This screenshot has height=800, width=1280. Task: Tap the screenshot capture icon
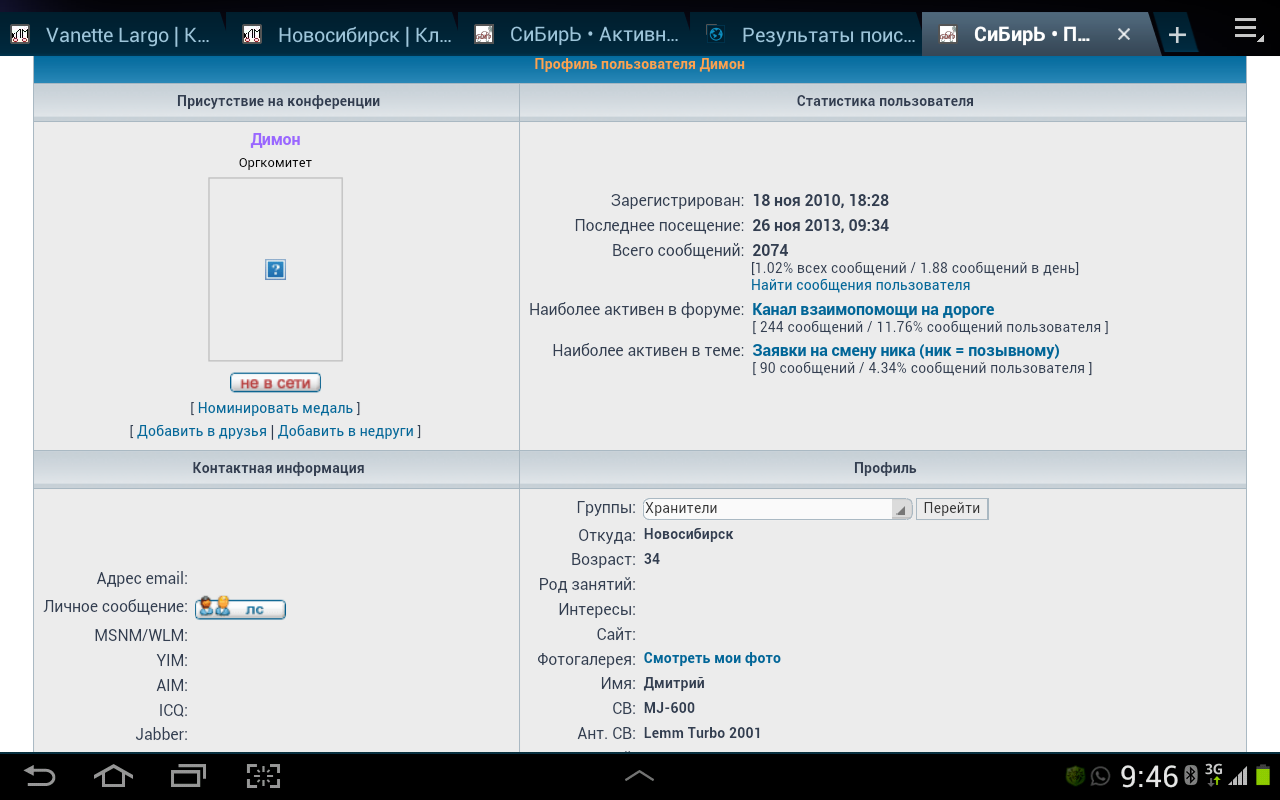click(263, 776)
